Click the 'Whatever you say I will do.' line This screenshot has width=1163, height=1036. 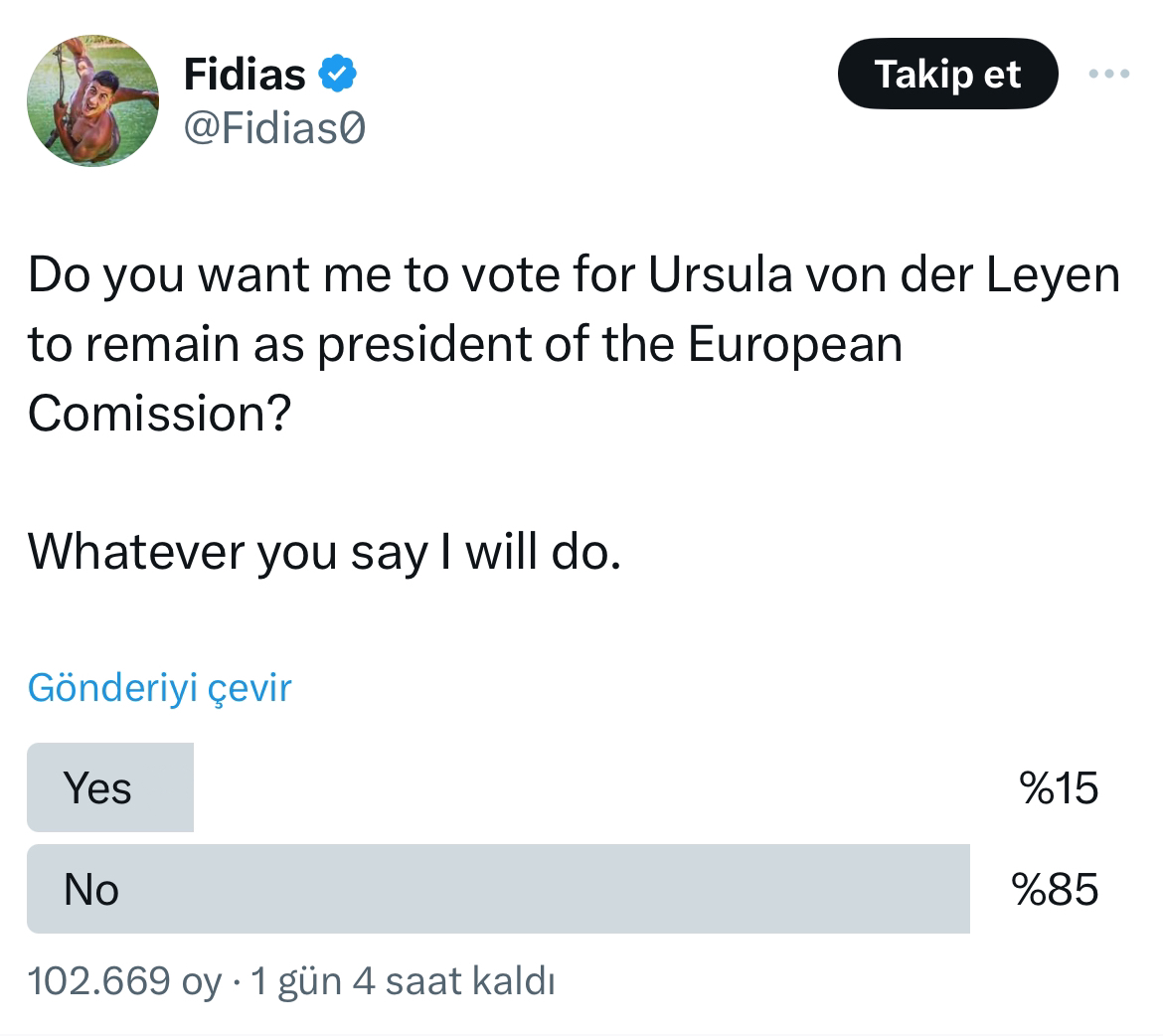coord(324,552)
